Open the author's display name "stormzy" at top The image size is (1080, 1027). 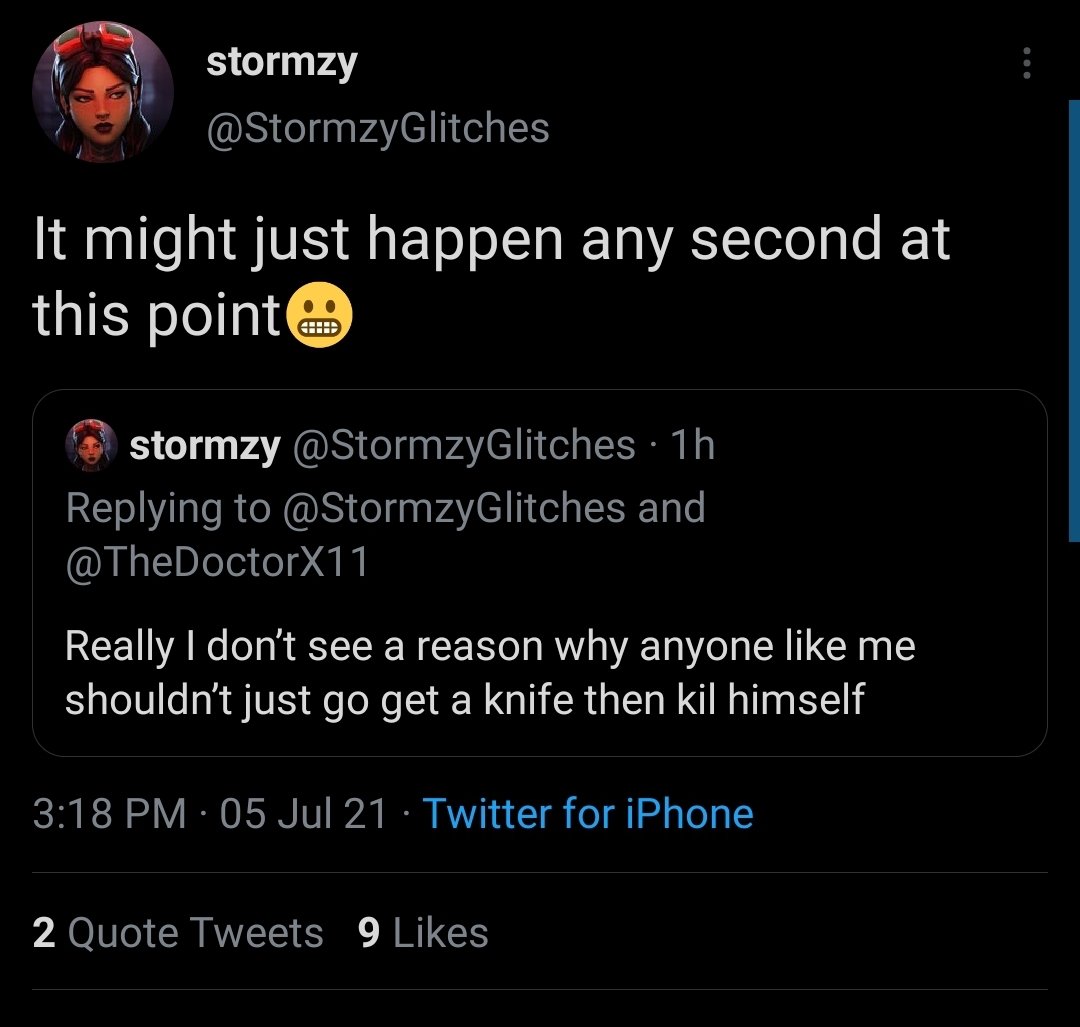pos(281,63)
